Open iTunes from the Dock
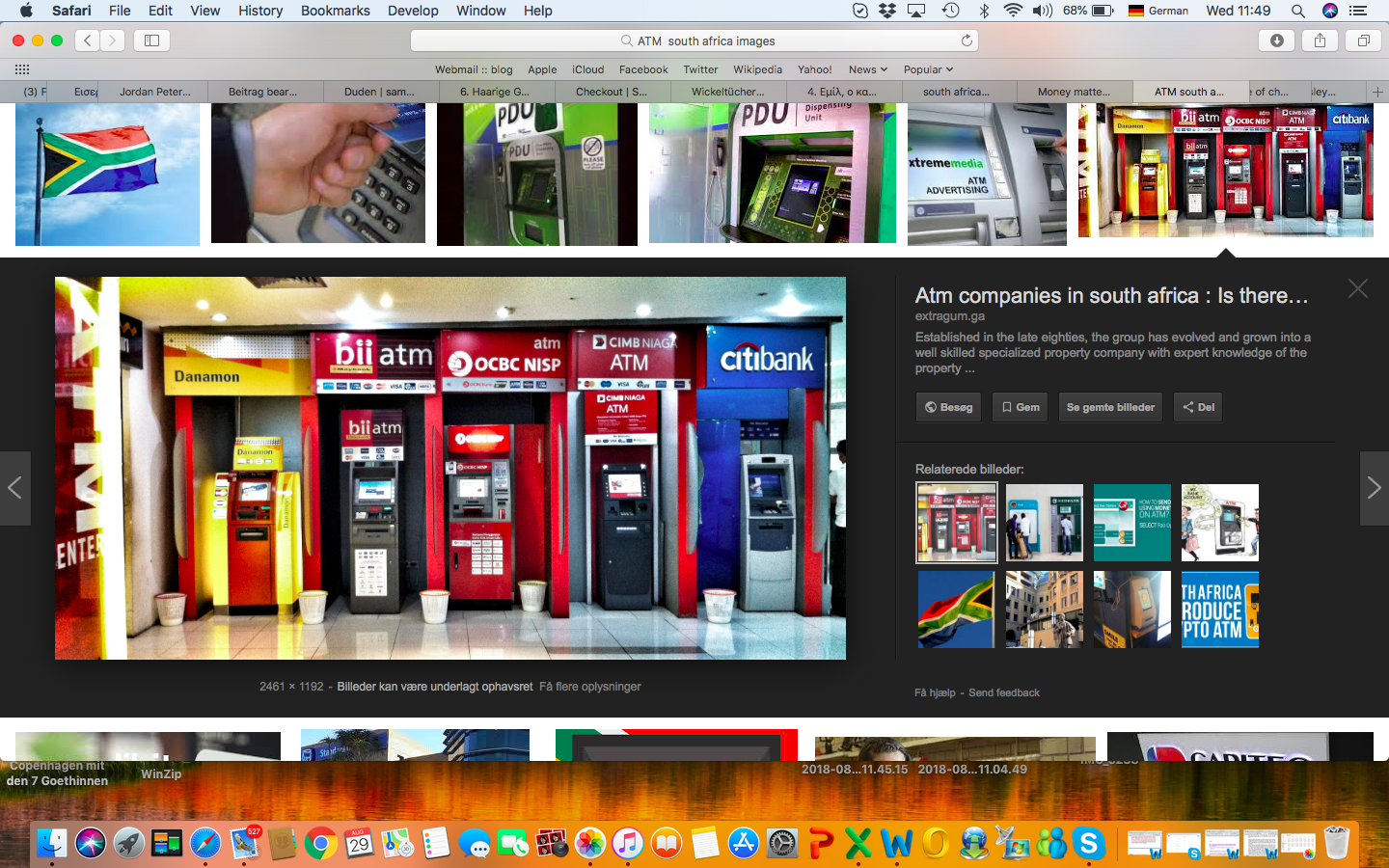This screenshot has height=868, width=1389. point(627,844)
